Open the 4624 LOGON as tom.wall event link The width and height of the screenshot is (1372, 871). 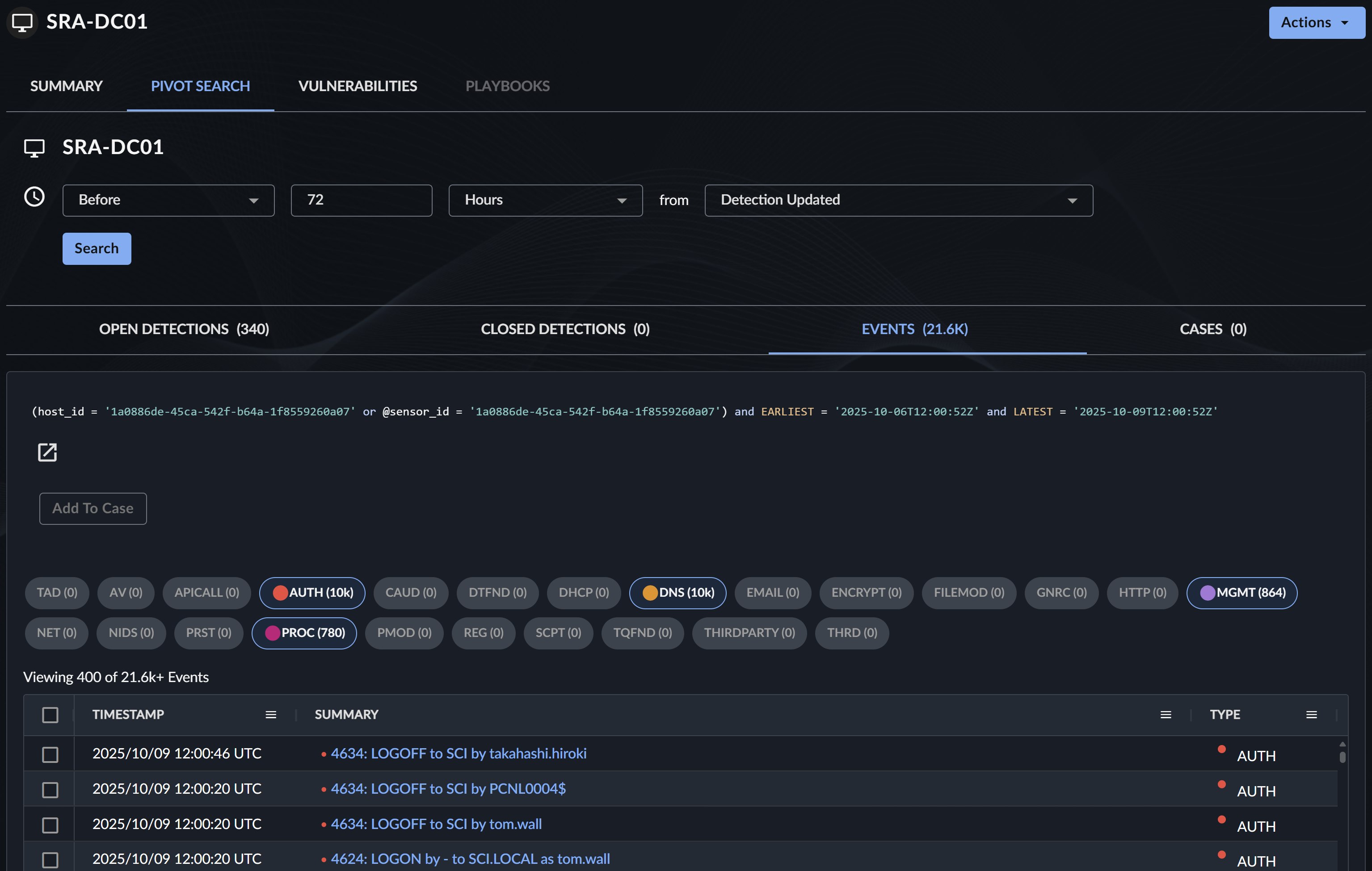[470, 858]
